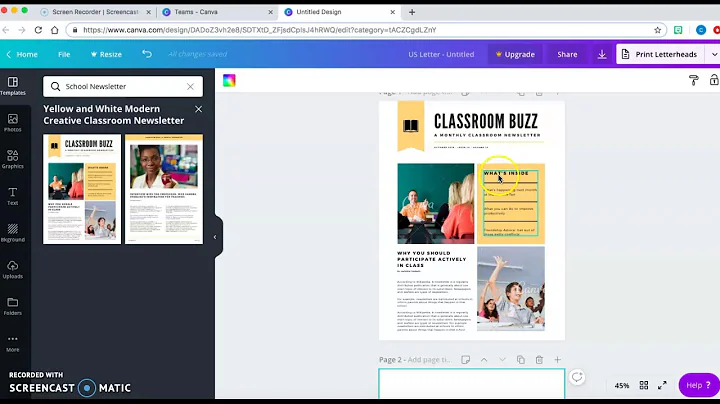Click the 45% zoom level
720x404 pixels.
(622, 386)
